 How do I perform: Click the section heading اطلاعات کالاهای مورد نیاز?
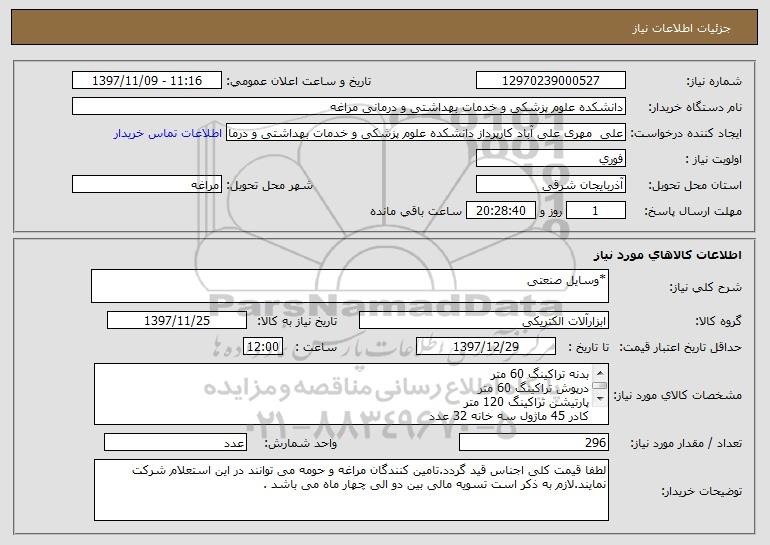tap(667, 255)
